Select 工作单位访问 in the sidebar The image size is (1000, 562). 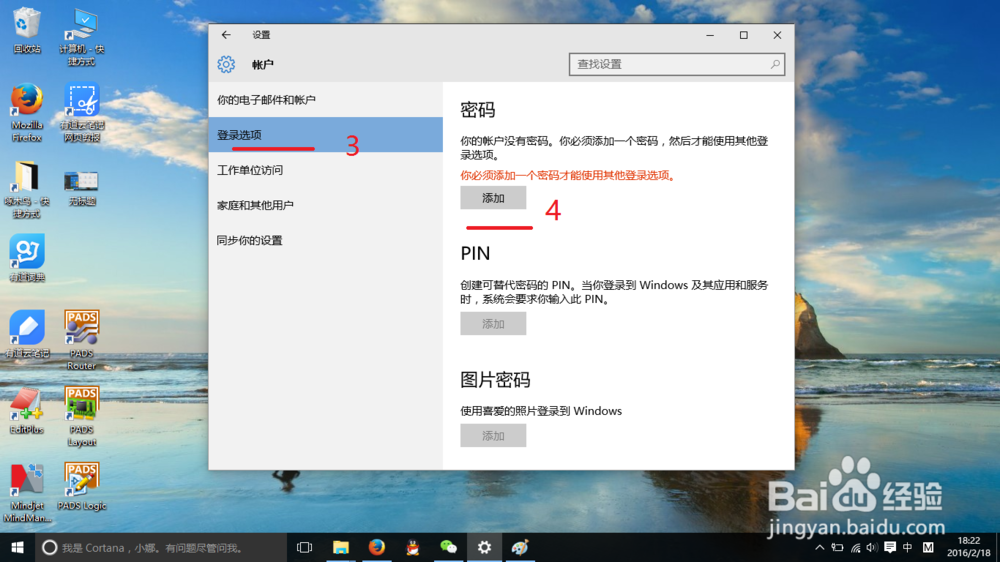pyautogui.click(x=325, y=170)
